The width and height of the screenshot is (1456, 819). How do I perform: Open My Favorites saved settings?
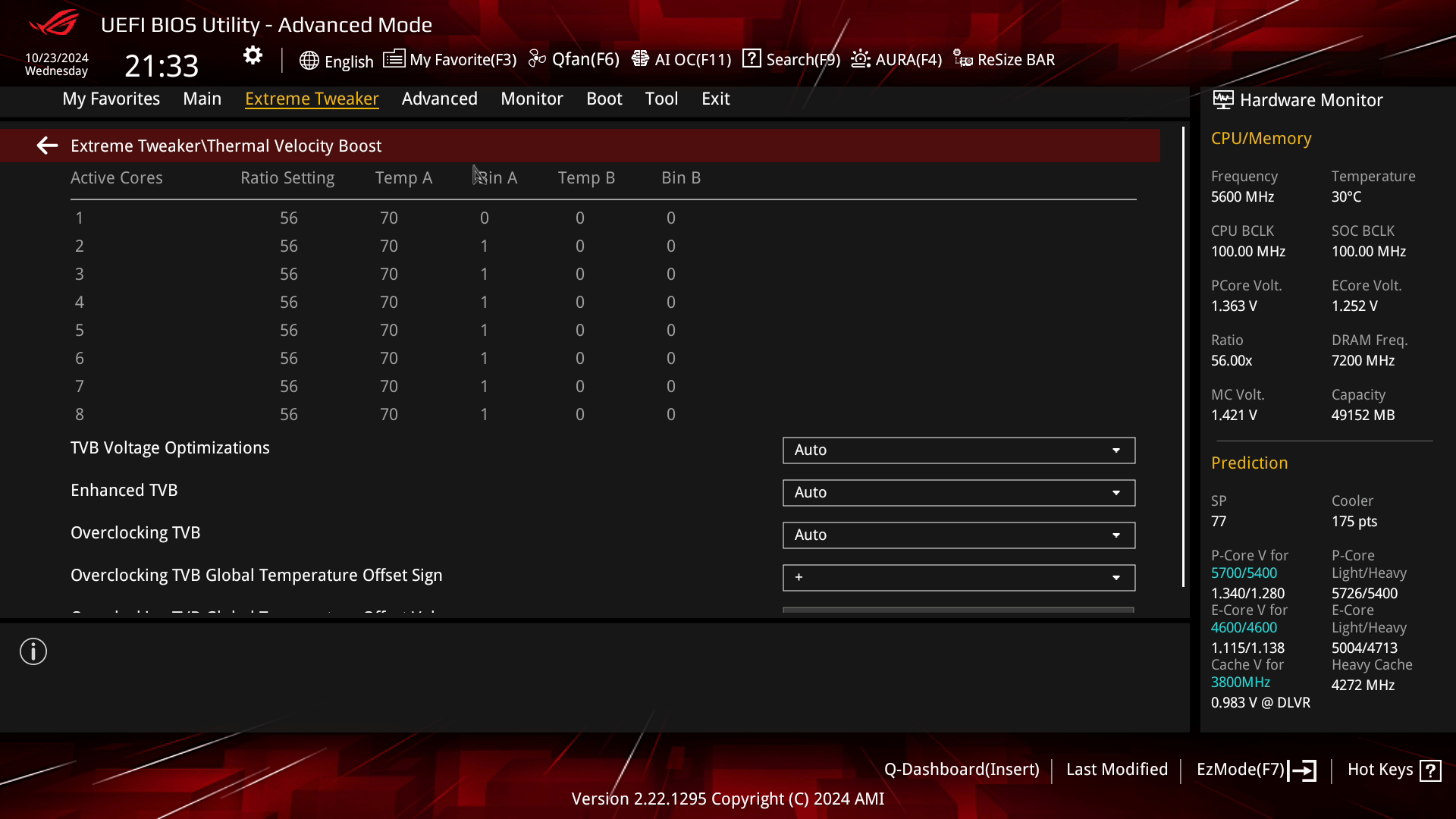pyautogui.click(x=111, y=98)
